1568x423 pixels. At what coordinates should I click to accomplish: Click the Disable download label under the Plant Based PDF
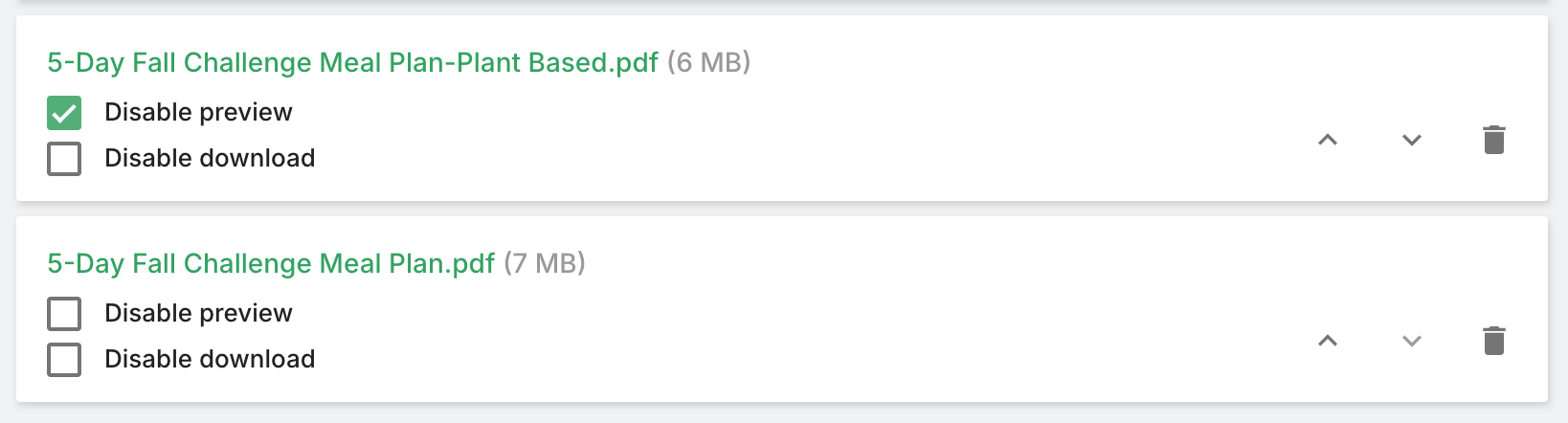[210, 159]
